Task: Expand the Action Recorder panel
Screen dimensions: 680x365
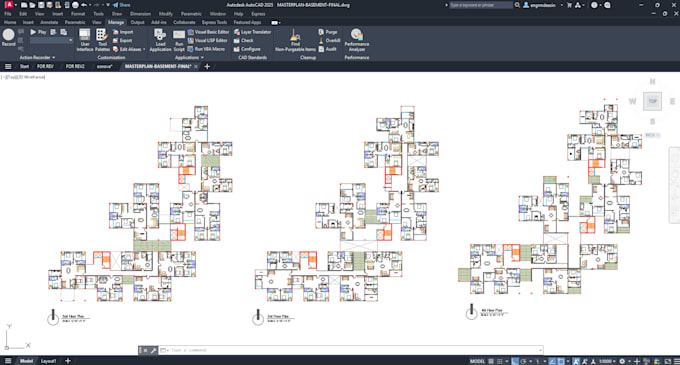Action: tap(37, 57)
